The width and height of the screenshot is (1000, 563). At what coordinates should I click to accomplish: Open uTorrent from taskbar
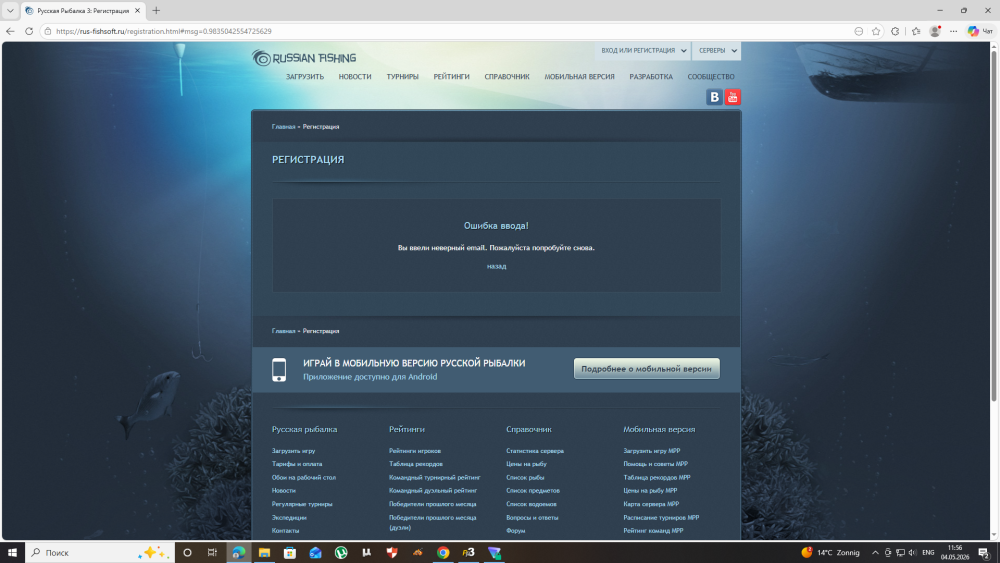click(341, 552)
